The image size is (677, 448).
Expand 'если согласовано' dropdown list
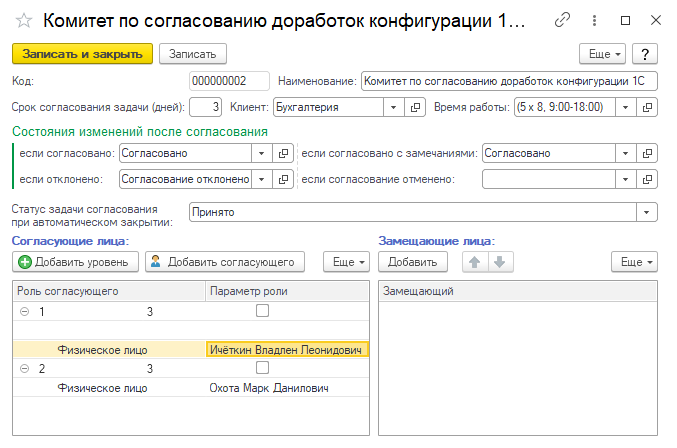262,153
